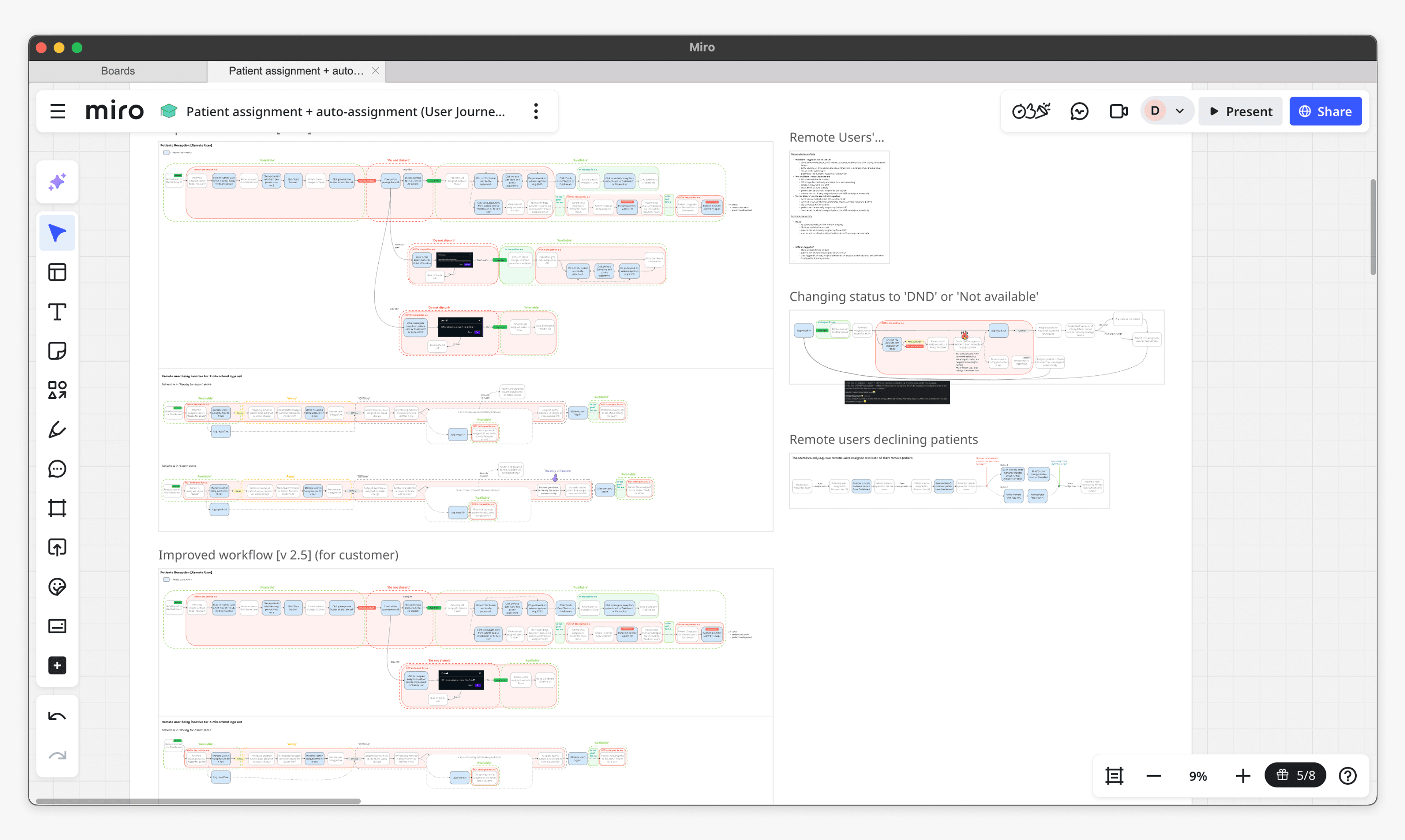Toggle the reactions and timer icon
Screen dimensions: 1405x840
coord(1031,112)
